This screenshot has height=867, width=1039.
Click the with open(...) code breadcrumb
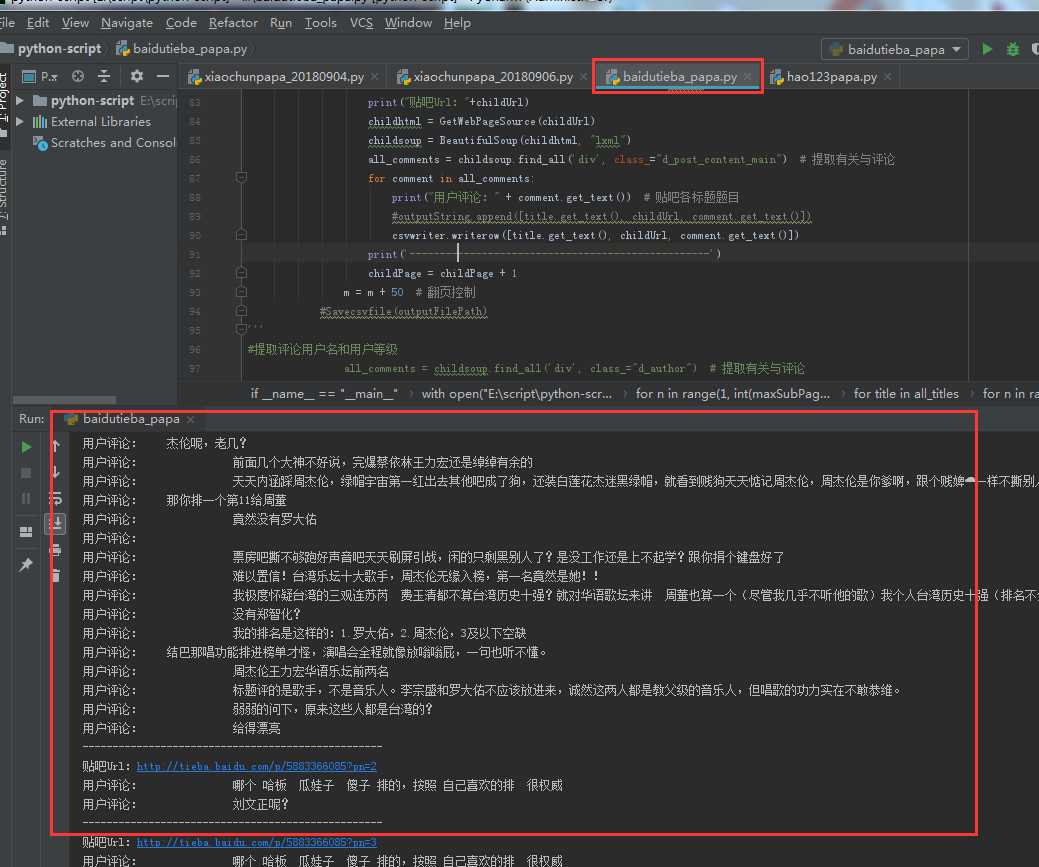(517, 394)
